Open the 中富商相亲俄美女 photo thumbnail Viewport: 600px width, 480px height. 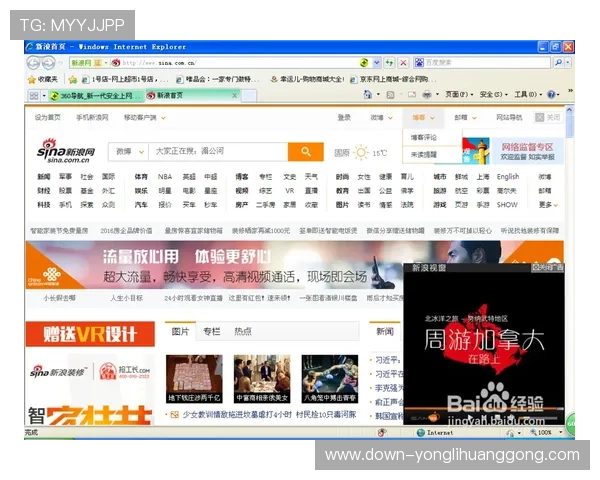coord(262,379)
